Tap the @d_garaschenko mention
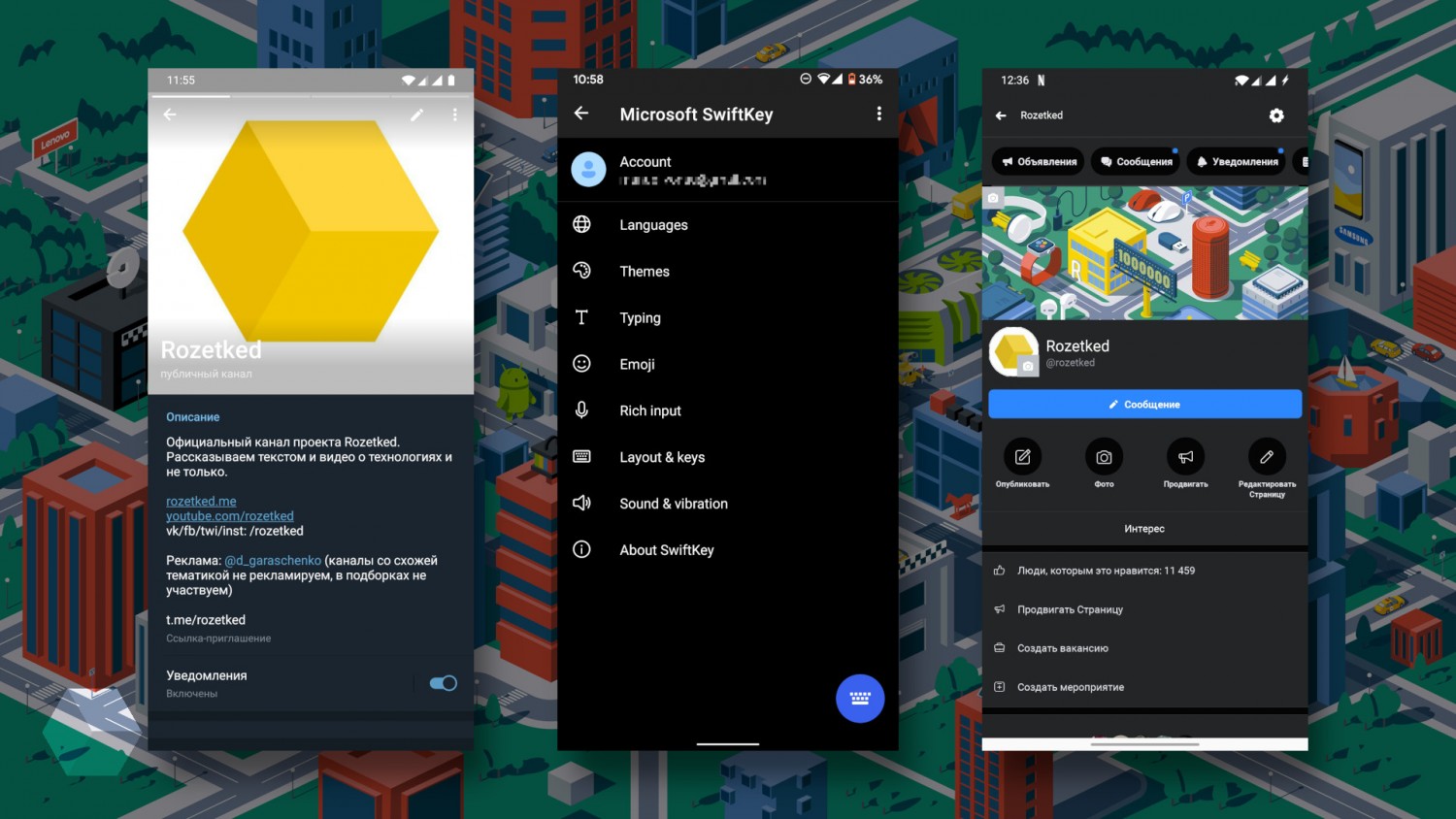Screen dimensions: 1456x819 click(x=273, y=560)
